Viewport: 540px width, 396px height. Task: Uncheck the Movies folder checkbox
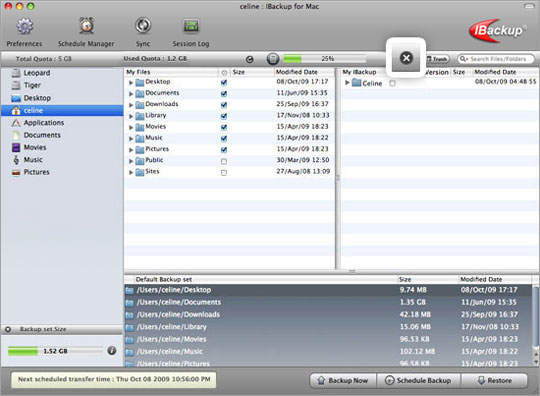224,127
